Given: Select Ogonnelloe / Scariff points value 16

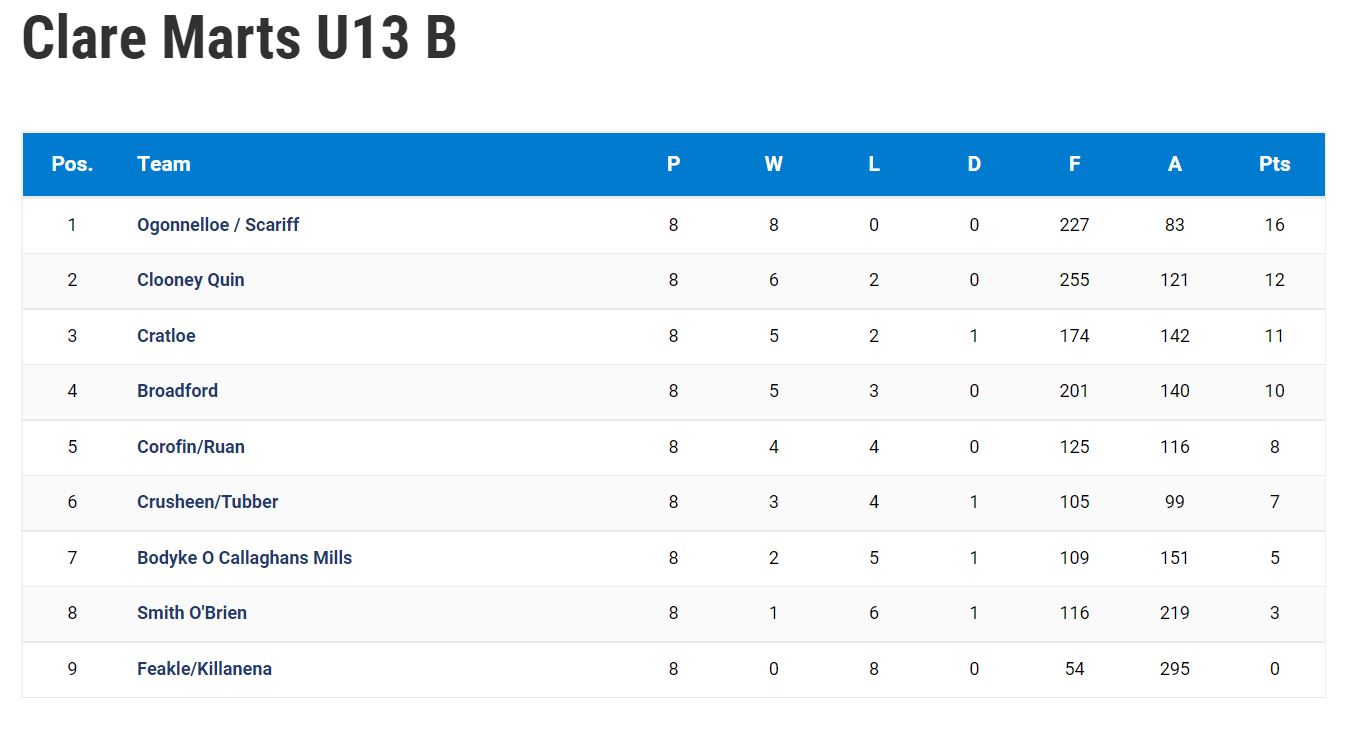Looking at the screenshot, I should (1274, 225).
